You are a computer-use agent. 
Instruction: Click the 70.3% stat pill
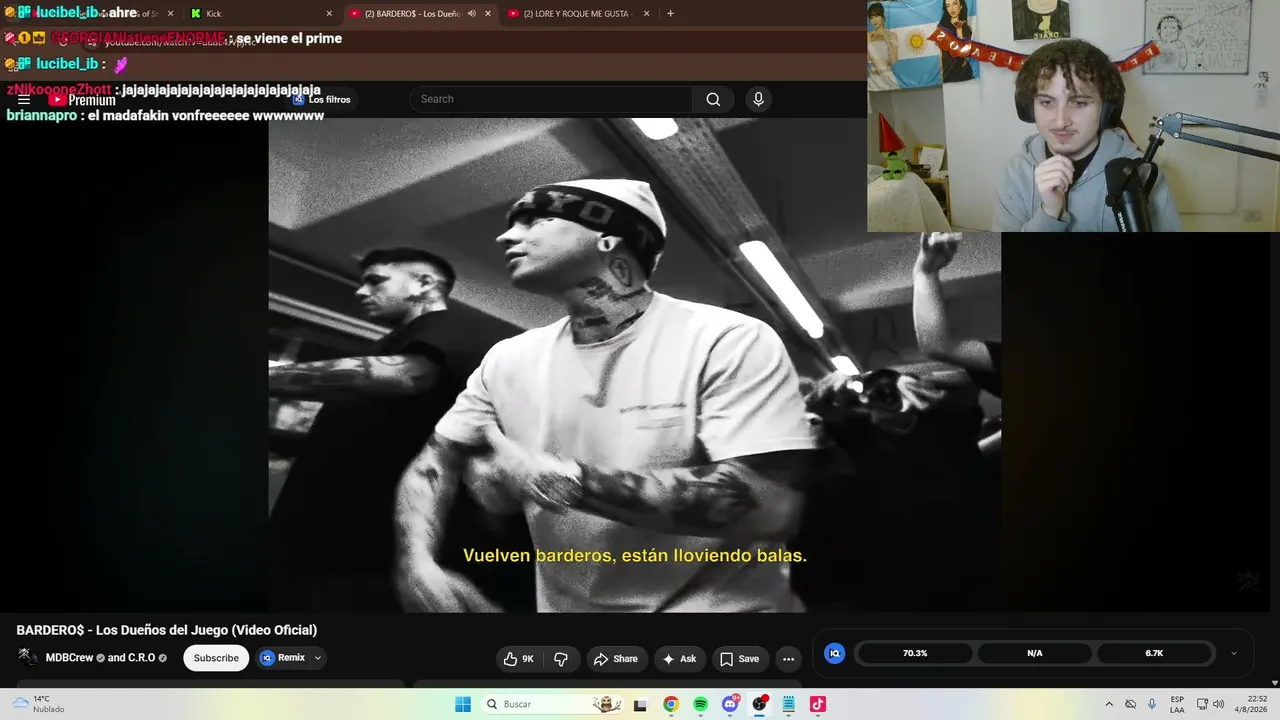tap(915, 653)
